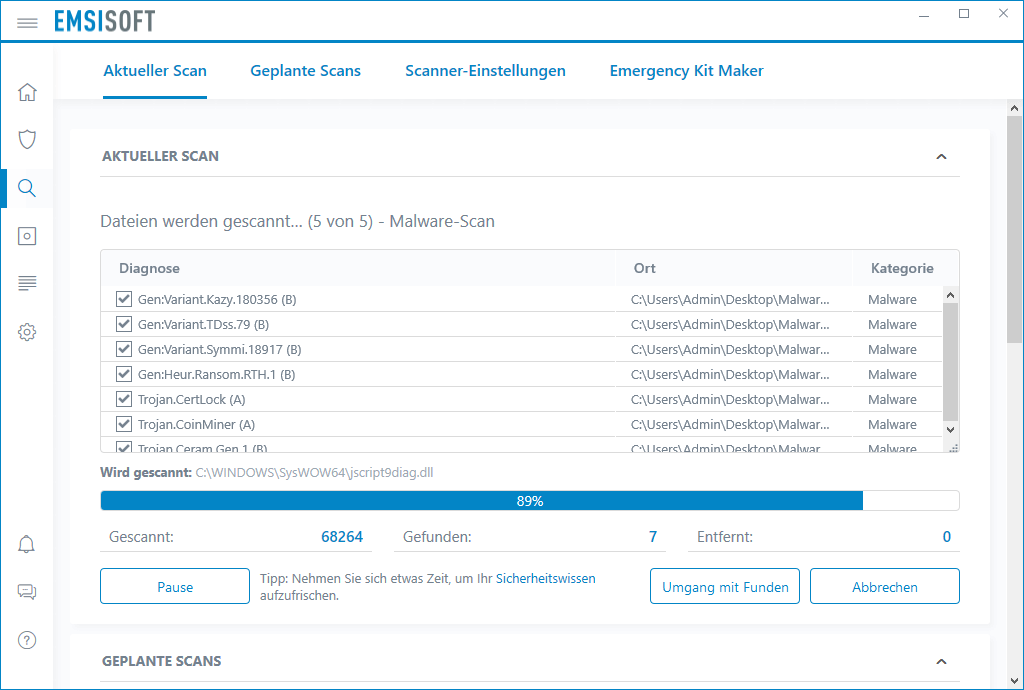Open the Protection shield section
Image resolution: width=1024 pixels, height=690 pixels.
[27, 139]
